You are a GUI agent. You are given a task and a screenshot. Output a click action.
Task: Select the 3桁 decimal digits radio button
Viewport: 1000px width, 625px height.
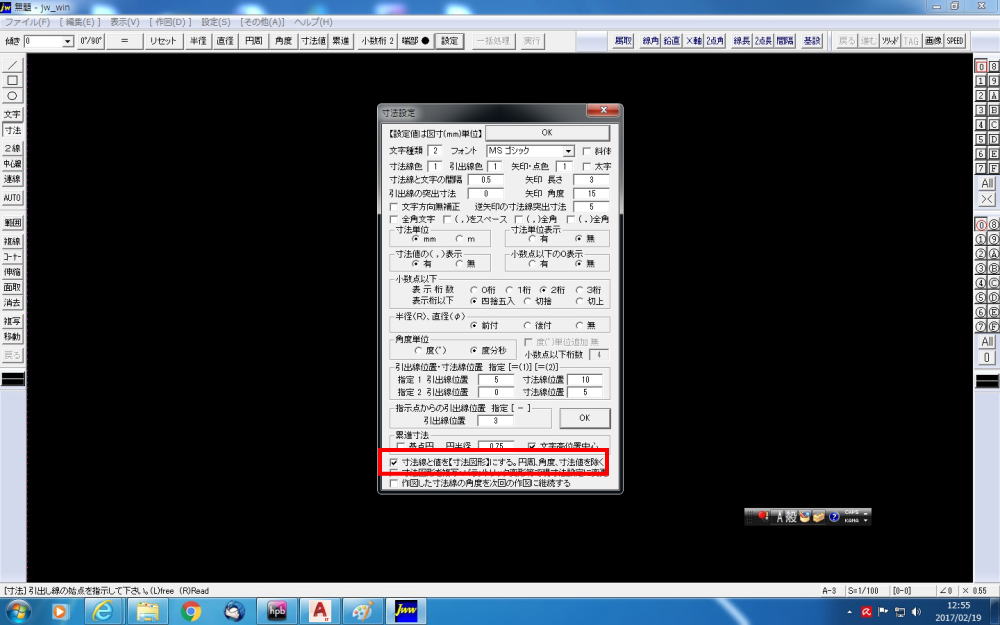tap(580, 290)
